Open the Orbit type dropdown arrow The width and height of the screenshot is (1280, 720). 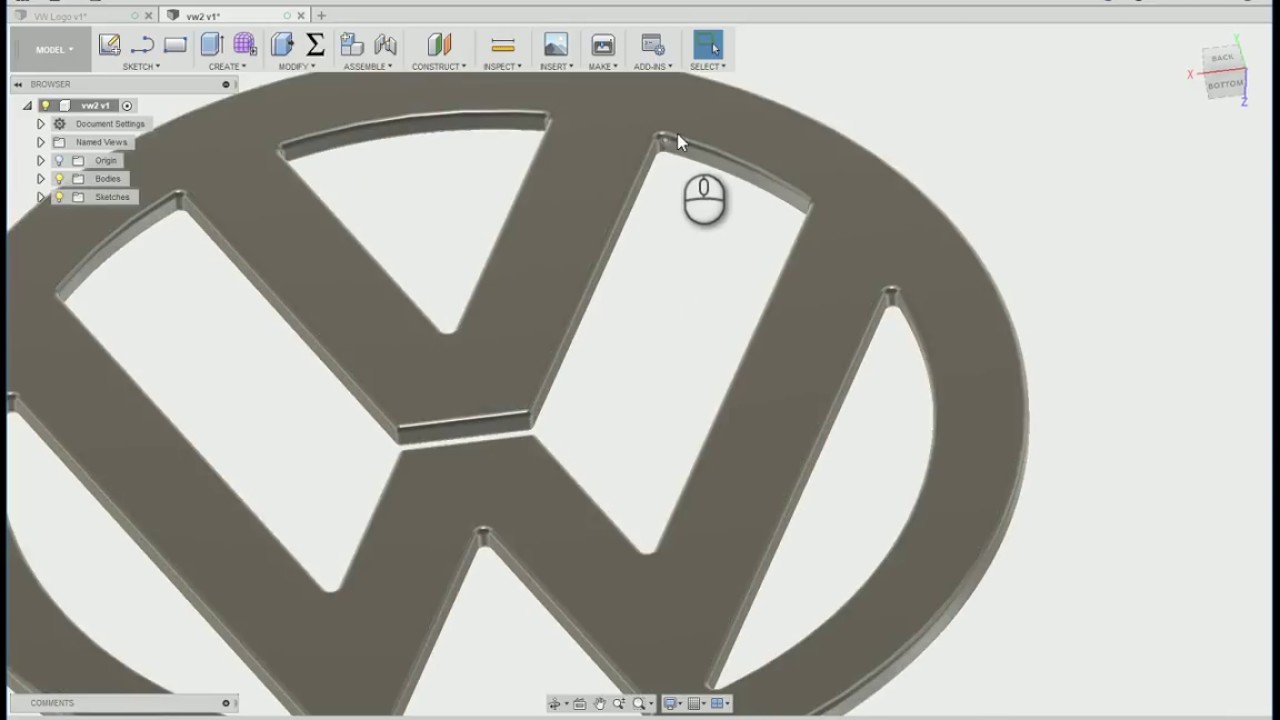click(566, 705)
